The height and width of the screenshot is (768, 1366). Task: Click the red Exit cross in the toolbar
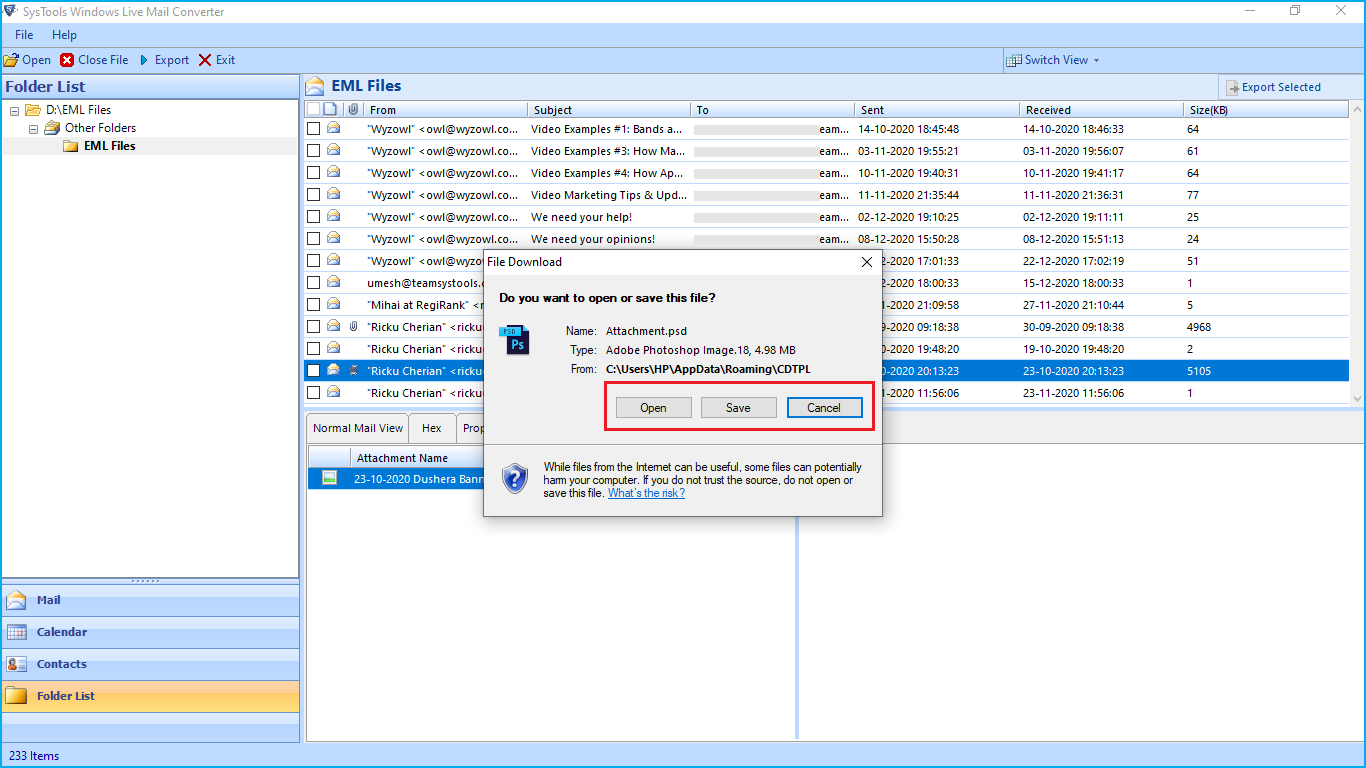pos(205,60)
